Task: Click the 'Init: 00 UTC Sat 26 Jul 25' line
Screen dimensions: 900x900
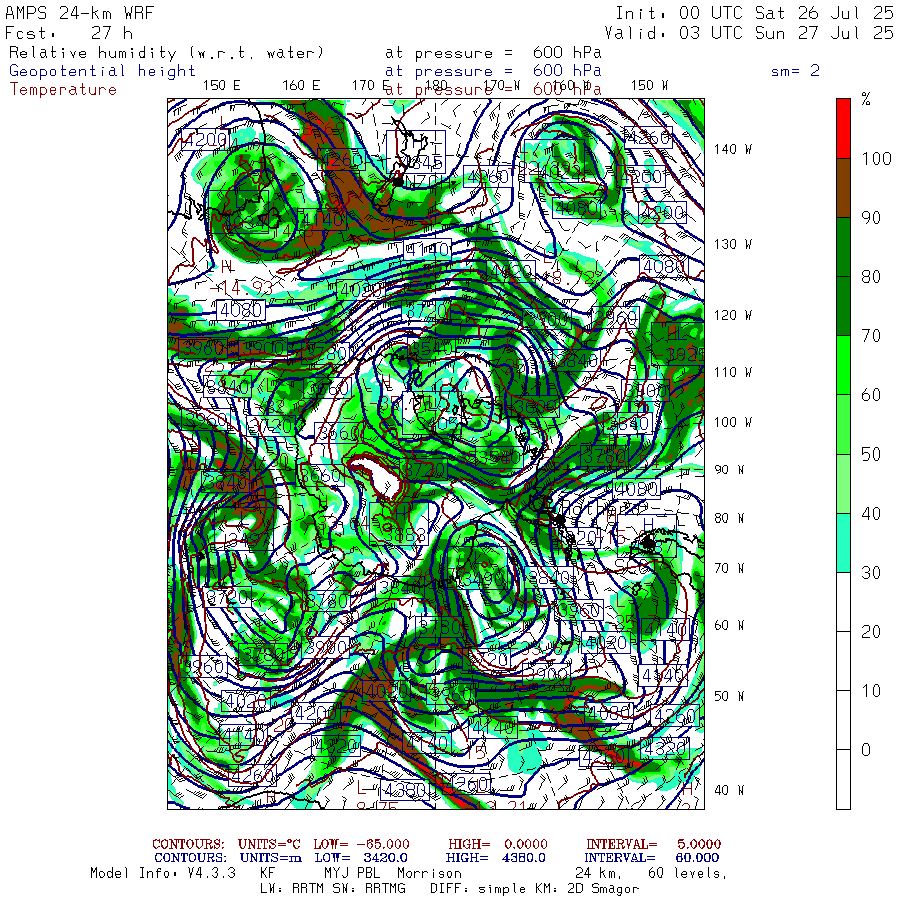Action: coord(755,13)
